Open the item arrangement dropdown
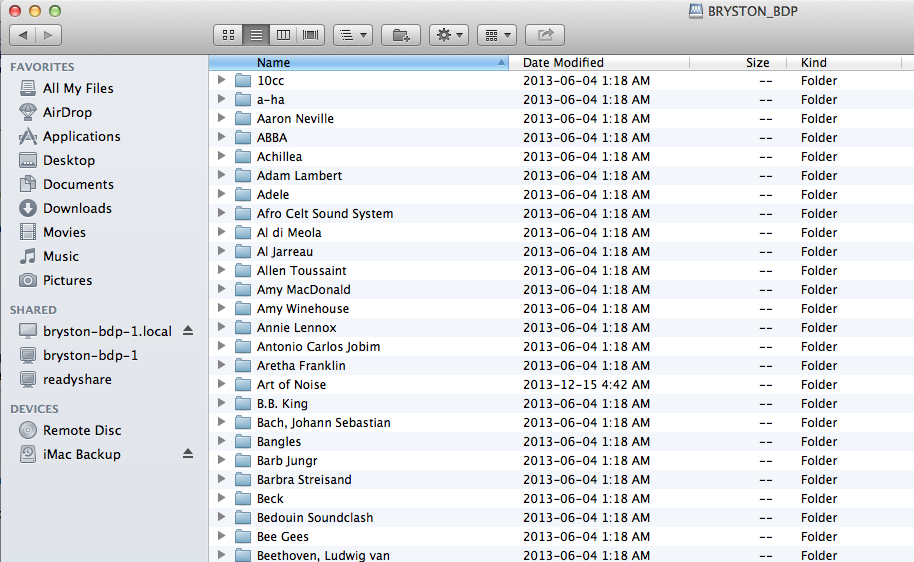The image size is (914, 562). click(x=353, y=35)
